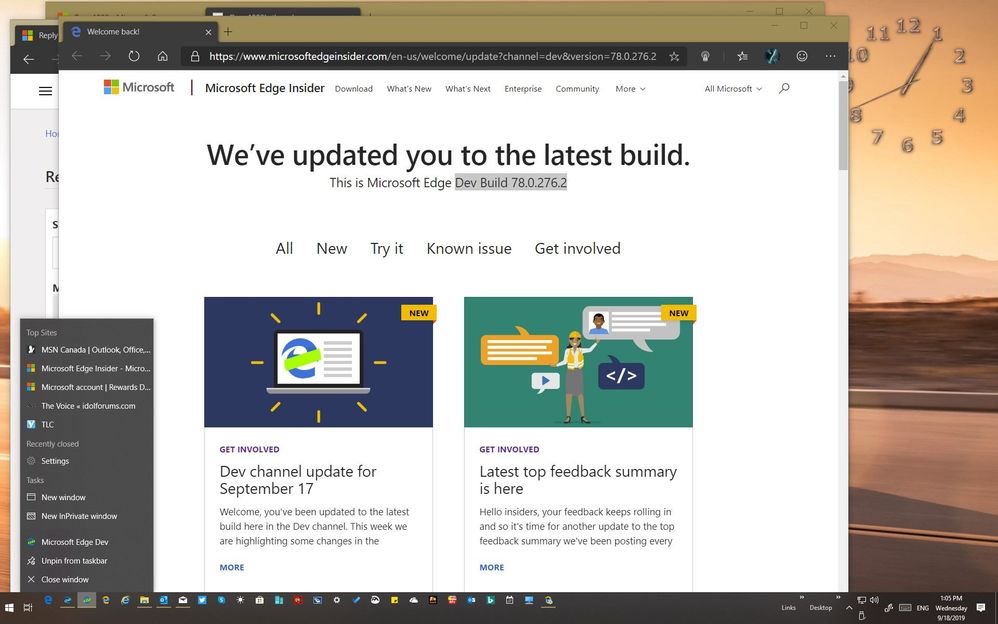998x624 pixels.
Task: Launch Skype from the taskbar
Action: tap(221, 600)
